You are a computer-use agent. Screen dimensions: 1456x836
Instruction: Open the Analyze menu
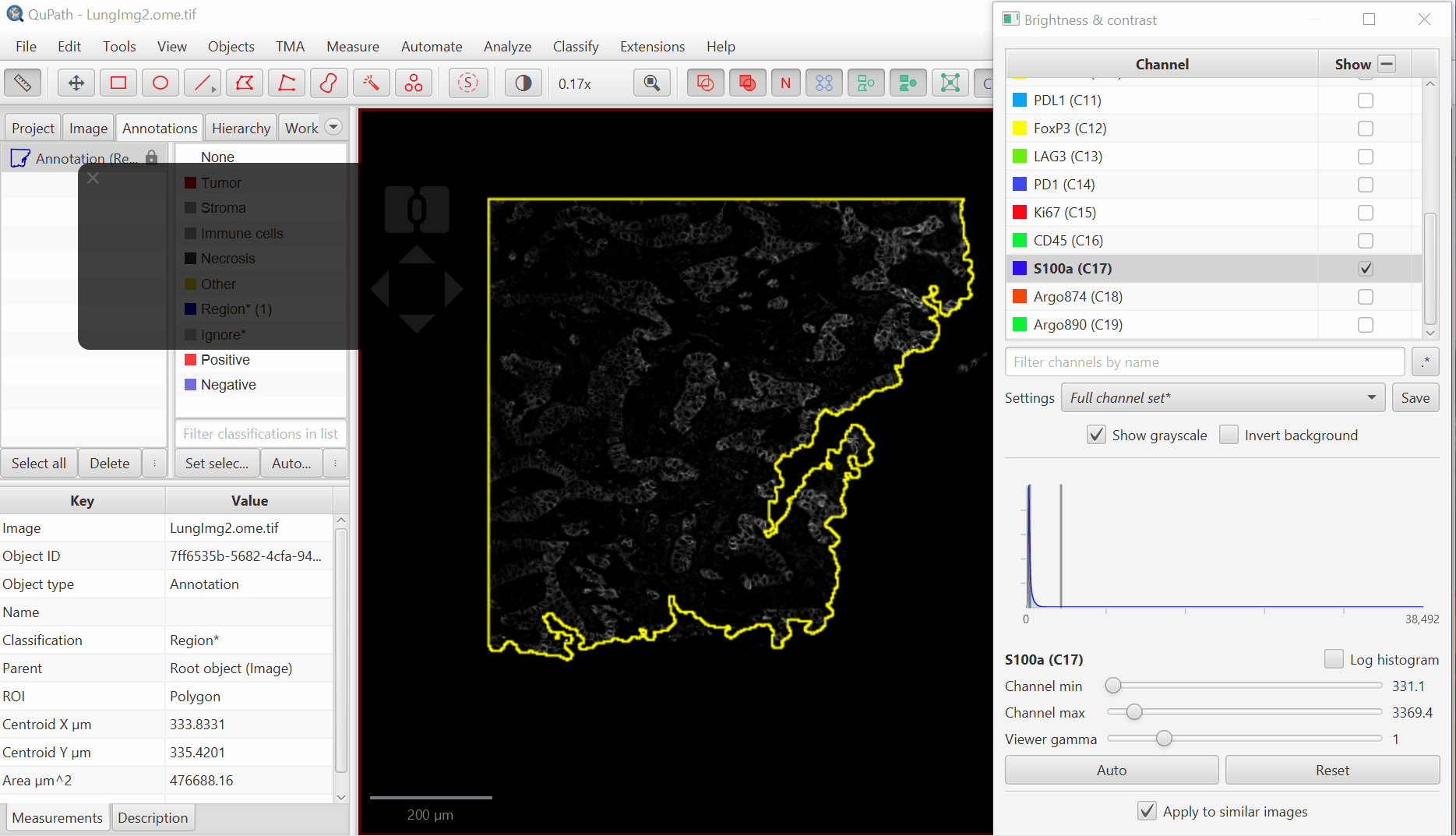(x=507, y=47)
